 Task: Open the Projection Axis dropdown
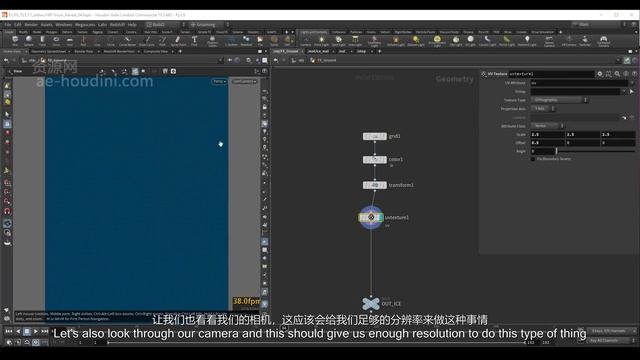pyautogui.click(x=543, y=109)
